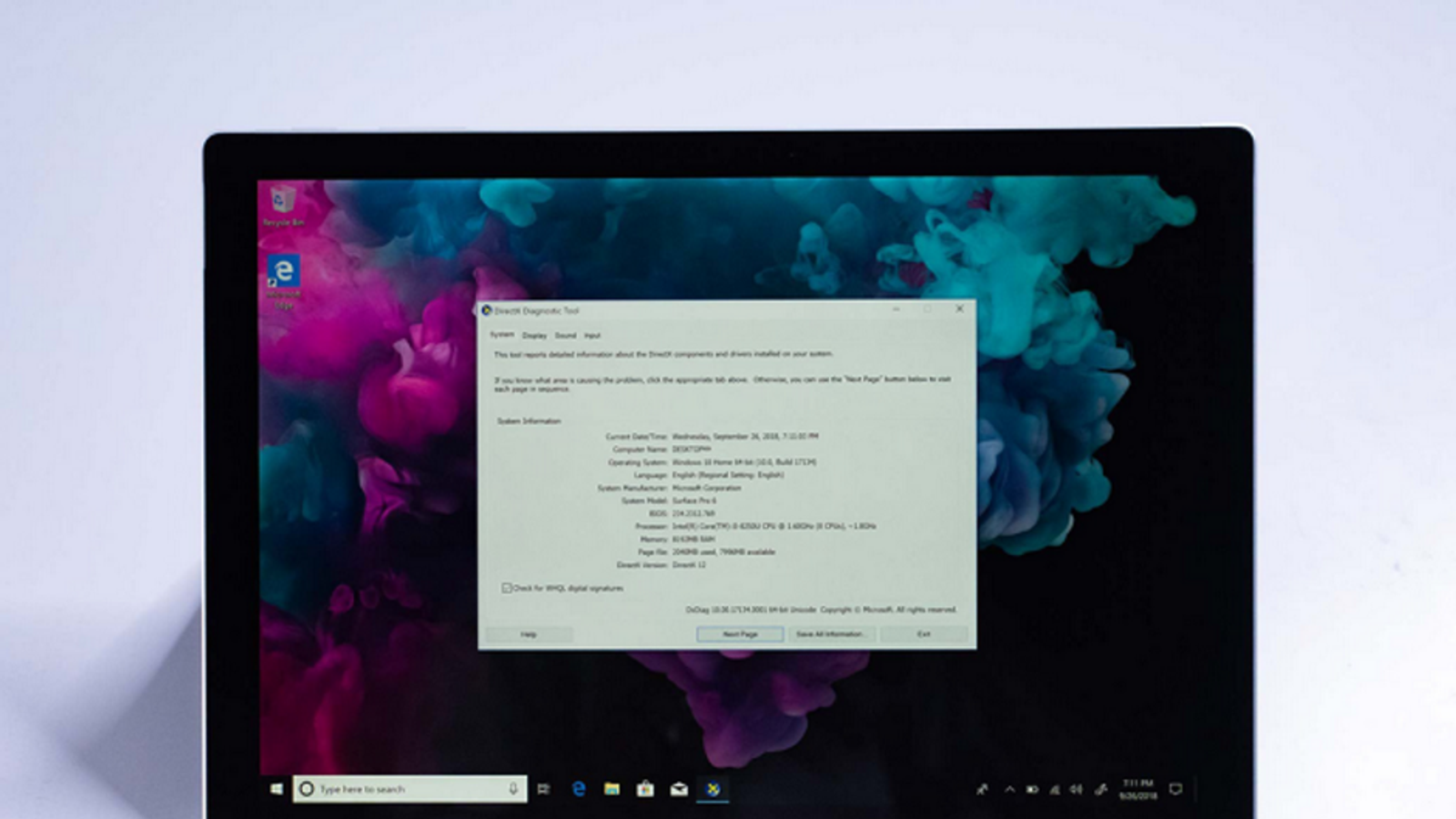Open the Windows Start menu
Image resolution: width=1456 pixels, height=819 pixels.
(x=277, y=789)
